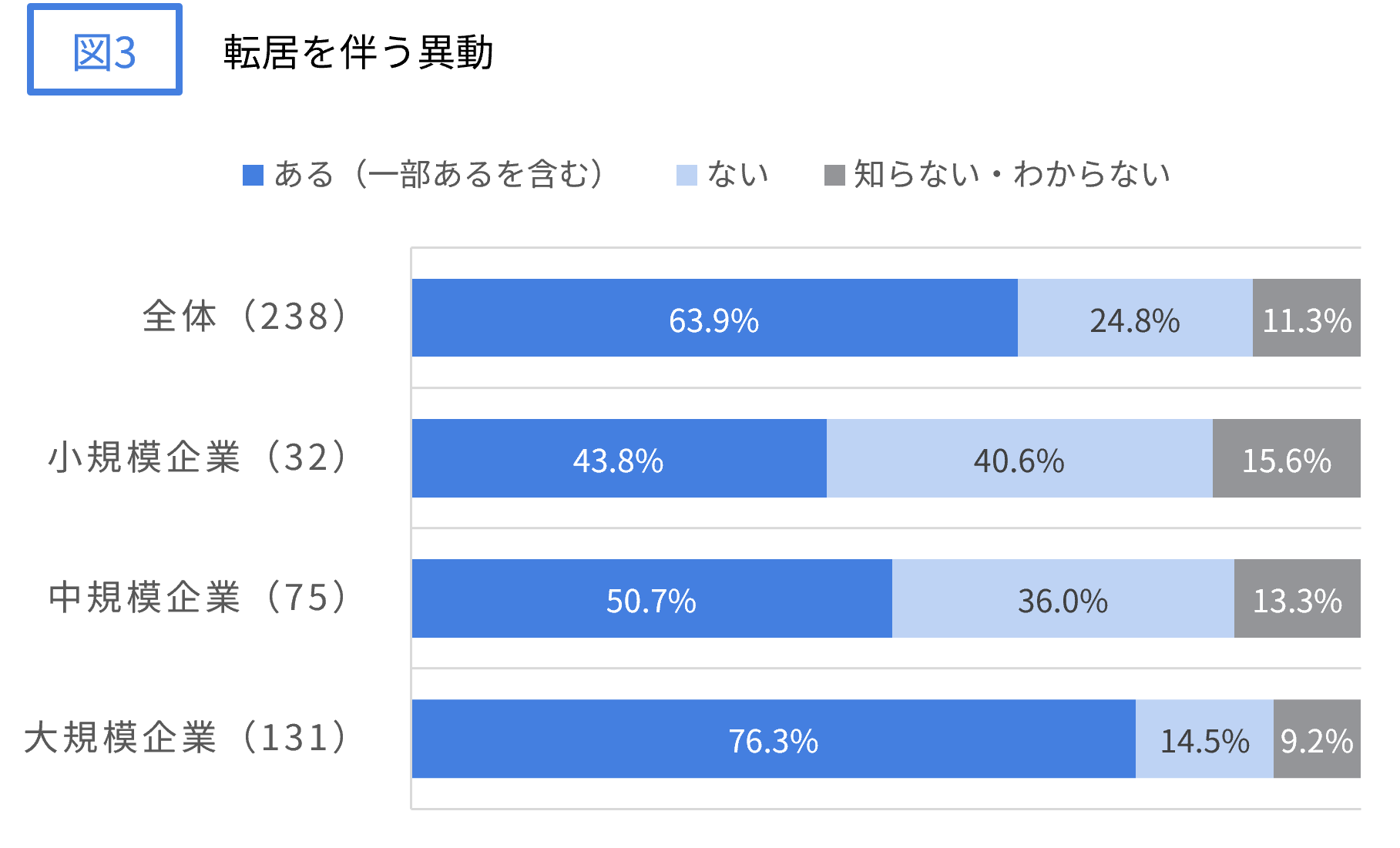Click the 63.9% bar segment for 全体
This screenshot has width=1400, height=848.
pos(714,318)
